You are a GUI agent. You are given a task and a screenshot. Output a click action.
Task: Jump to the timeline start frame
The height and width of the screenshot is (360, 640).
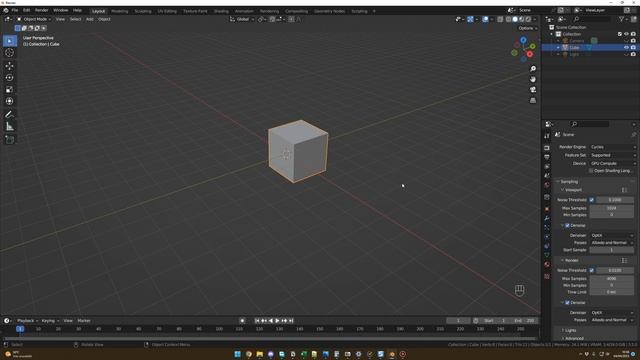point(257,321)
